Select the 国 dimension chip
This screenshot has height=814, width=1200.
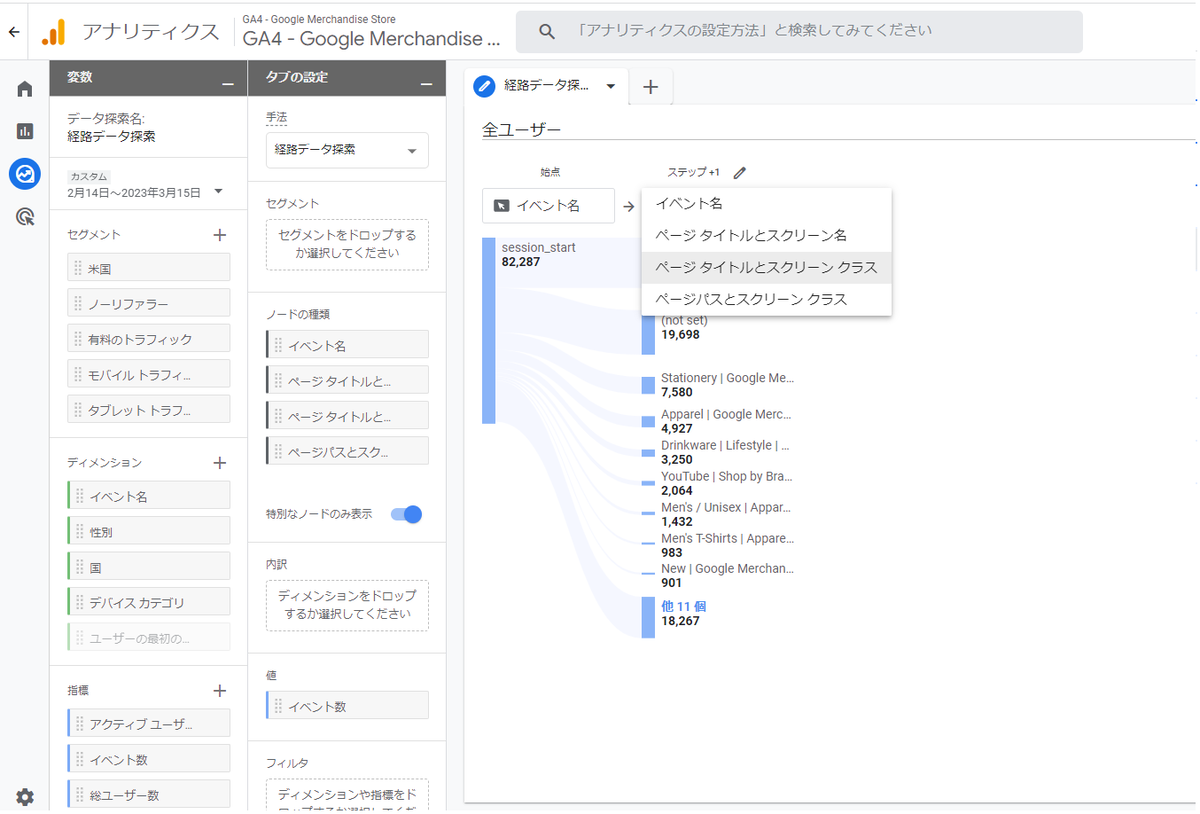[x=149, y=566]
